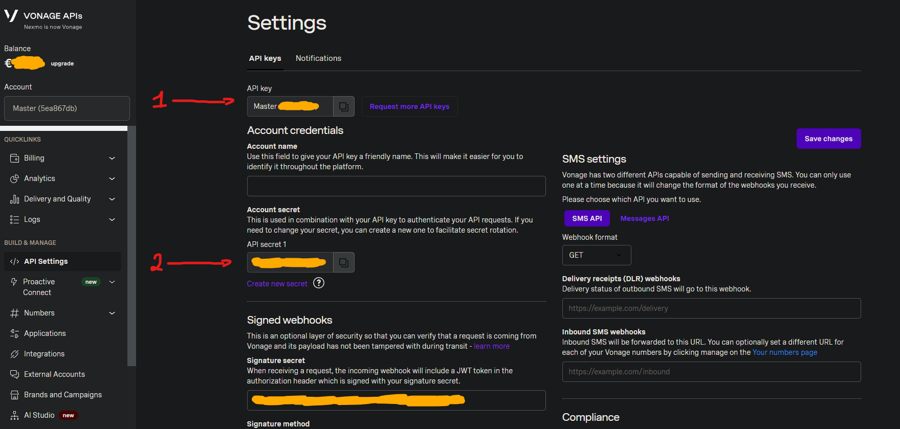Click the help icon beside Create new secret
This screenshot has height=429, width=900.
319,283
